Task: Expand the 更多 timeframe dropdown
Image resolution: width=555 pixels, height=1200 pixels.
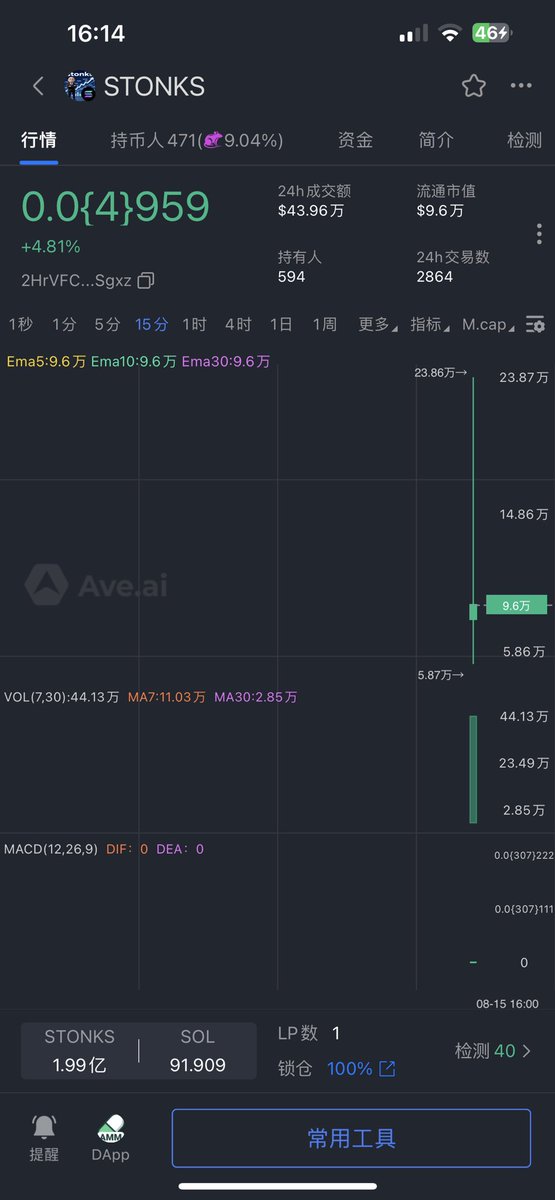Action: pyautogui.click(x=378, y=325)
